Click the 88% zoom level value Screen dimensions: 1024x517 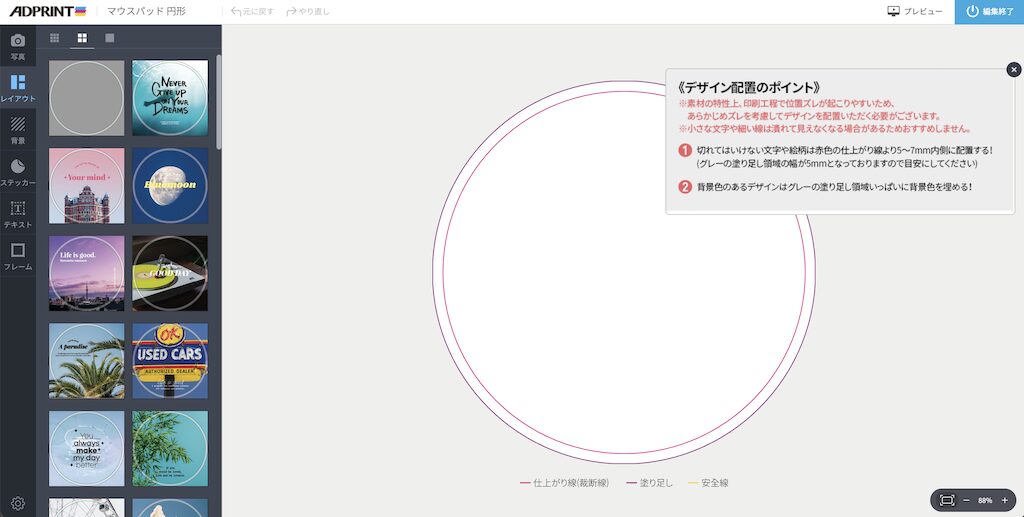tap(985, 501)
